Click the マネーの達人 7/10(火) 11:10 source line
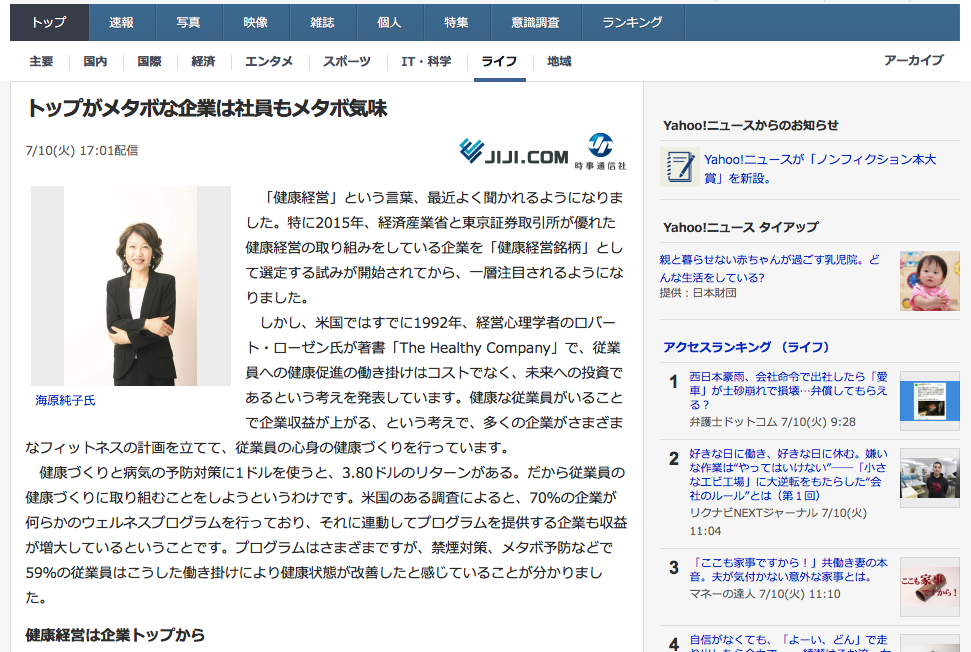Viewport: 971px width, 652px height. [x=765, y=594]
